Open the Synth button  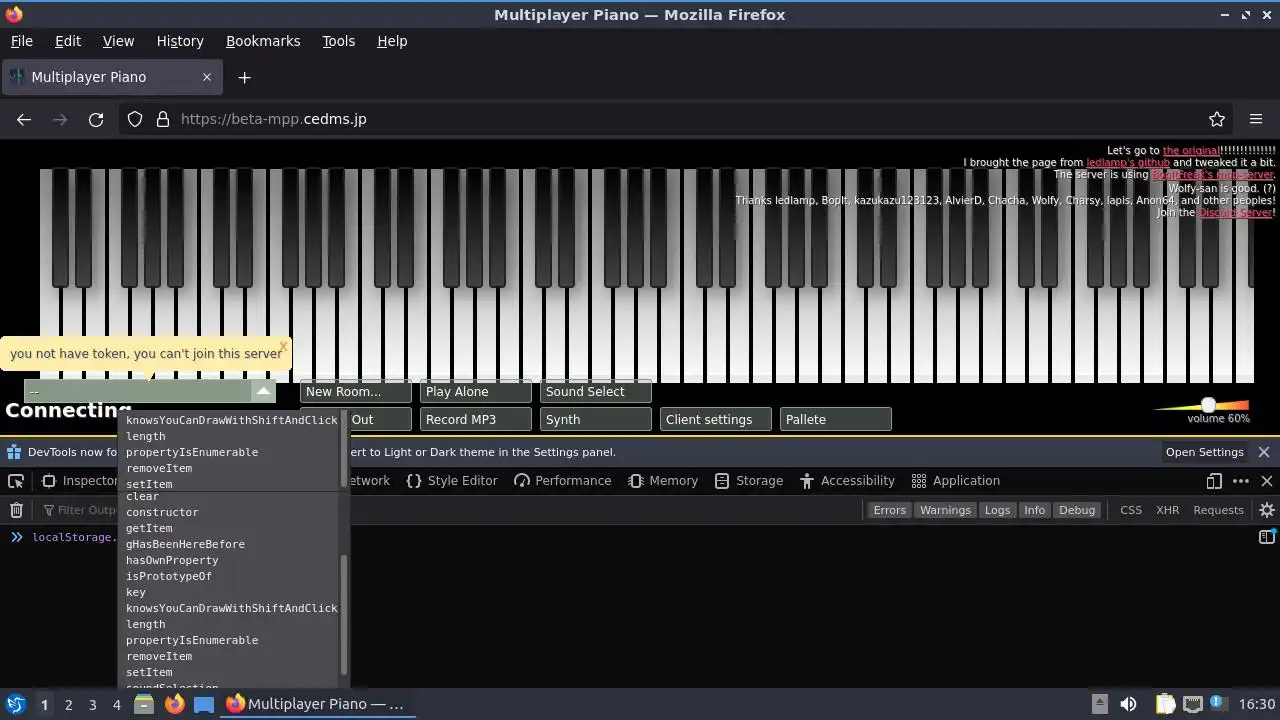pyautogui.click(x=596, y=420)
